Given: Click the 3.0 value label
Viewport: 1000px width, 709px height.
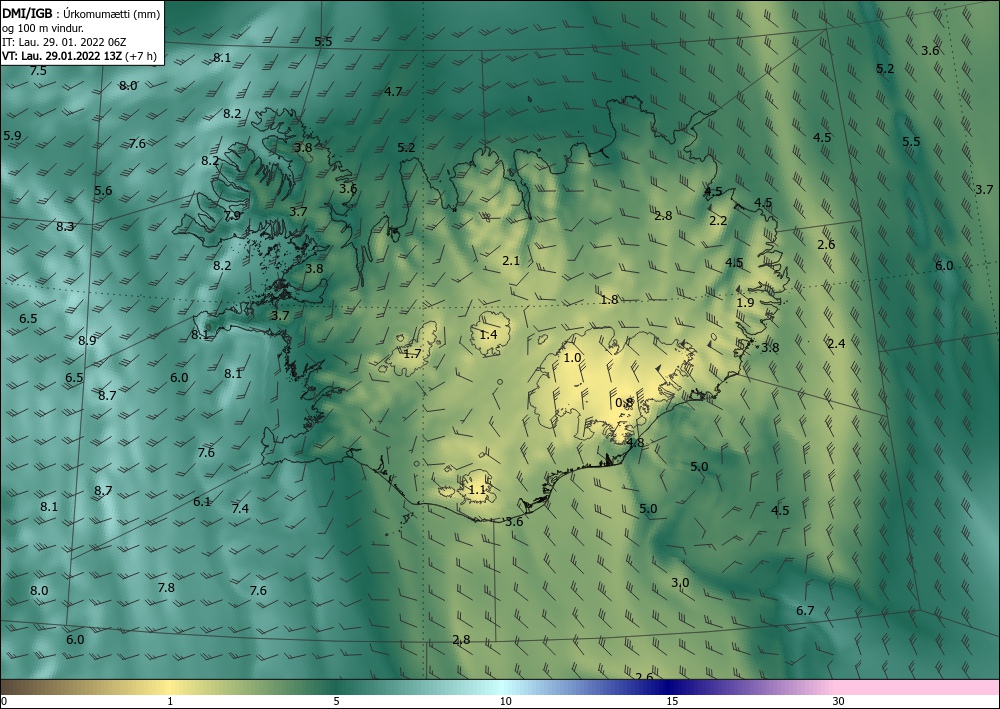Looking at the screenshot, I should click(x=680, y=582).
